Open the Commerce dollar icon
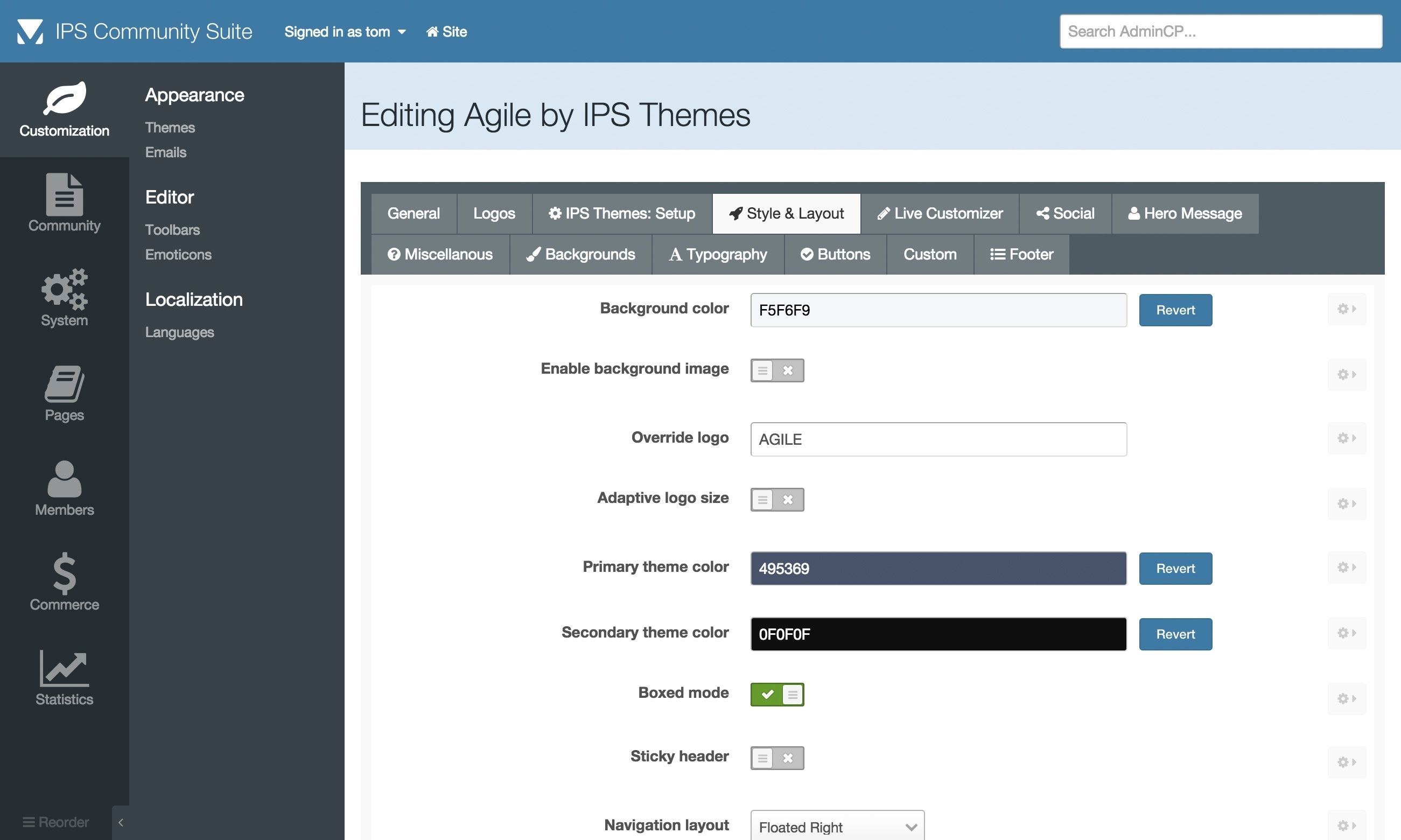This screenshot has height=840, width=1401. click(x=64, y=573)
